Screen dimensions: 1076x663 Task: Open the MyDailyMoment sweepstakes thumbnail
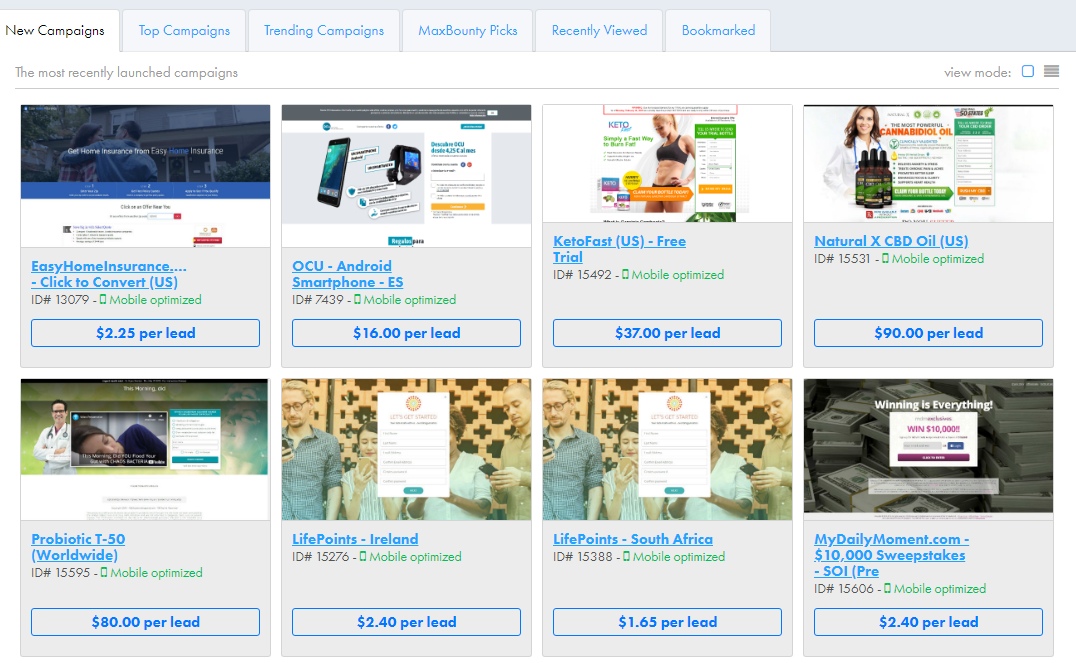928,450
